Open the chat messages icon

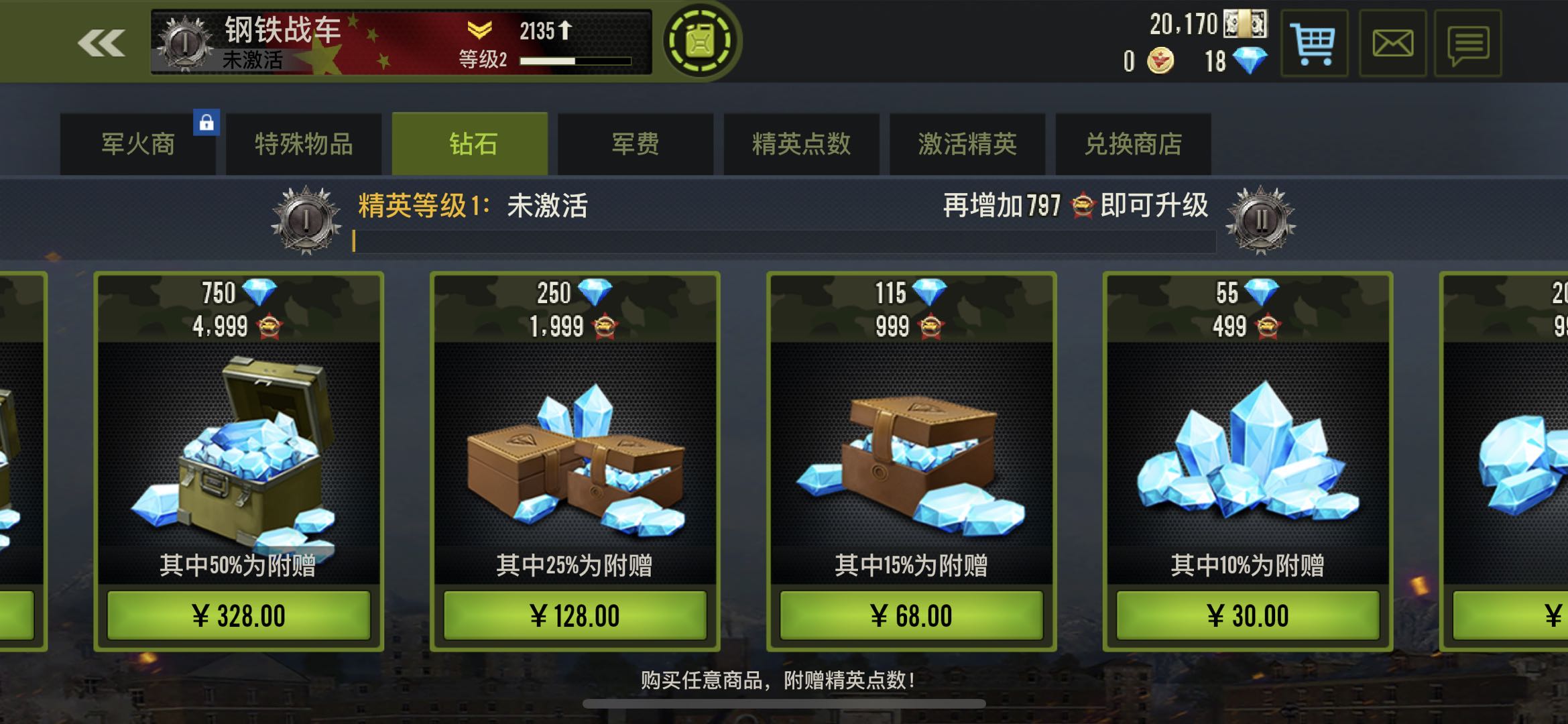coord(1468,44)
